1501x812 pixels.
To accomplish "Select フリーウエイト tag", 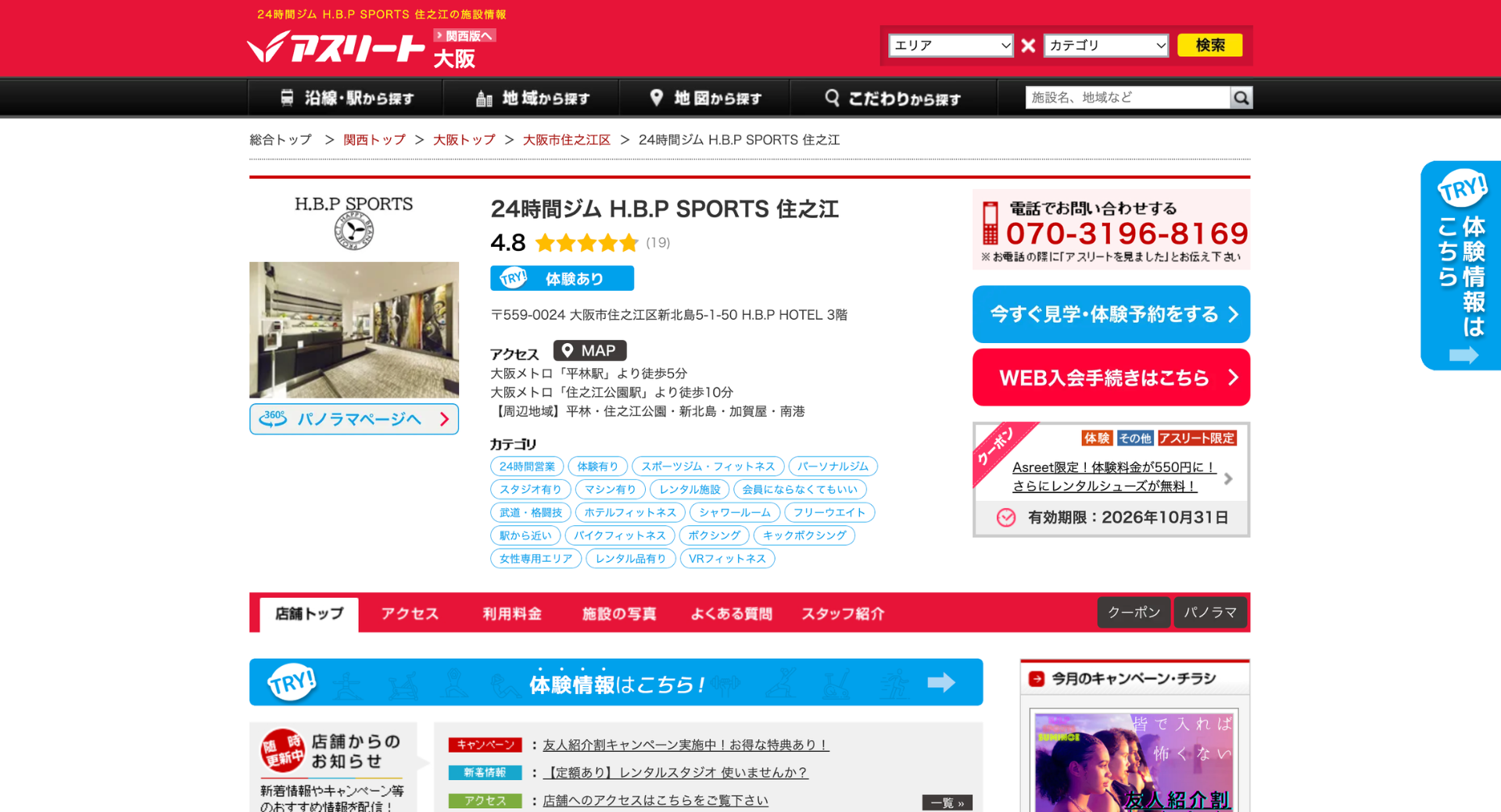I will pos(829,513).
